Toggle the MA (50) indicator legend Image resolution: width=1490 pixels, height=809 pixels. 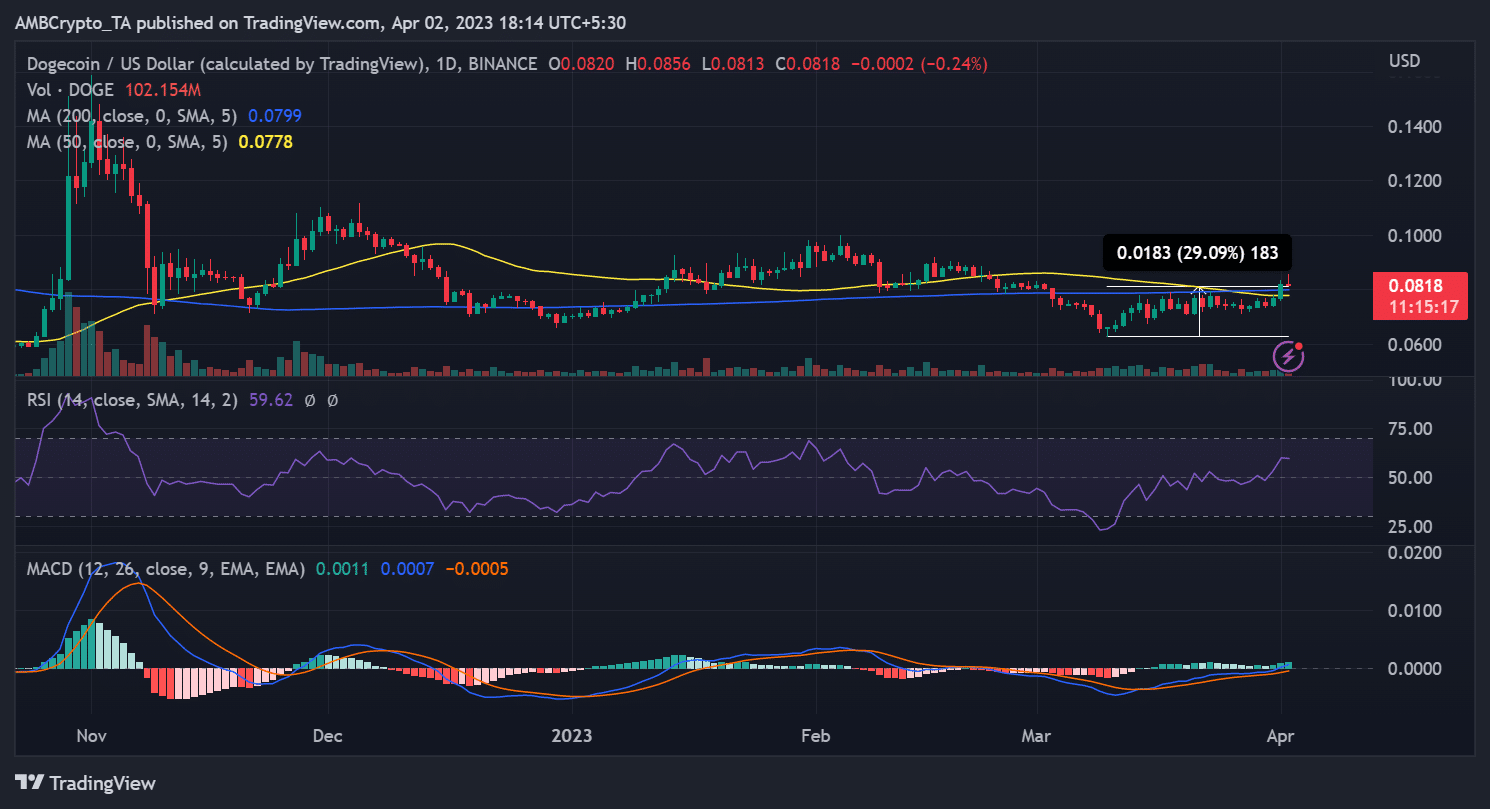click(125, 142)
